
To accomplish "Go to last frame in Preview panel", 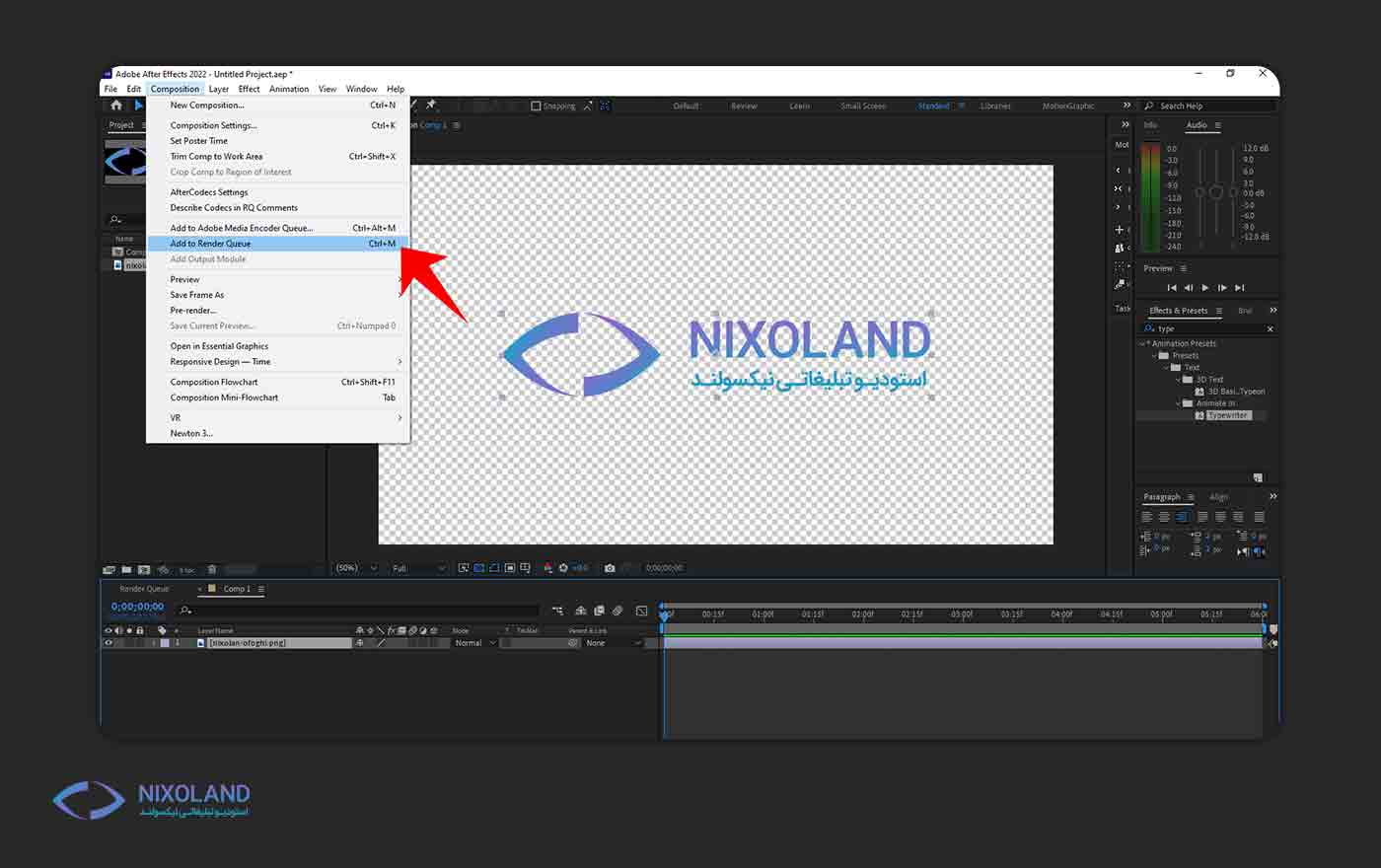I will pyautogui.click(x=1240, y=288).
